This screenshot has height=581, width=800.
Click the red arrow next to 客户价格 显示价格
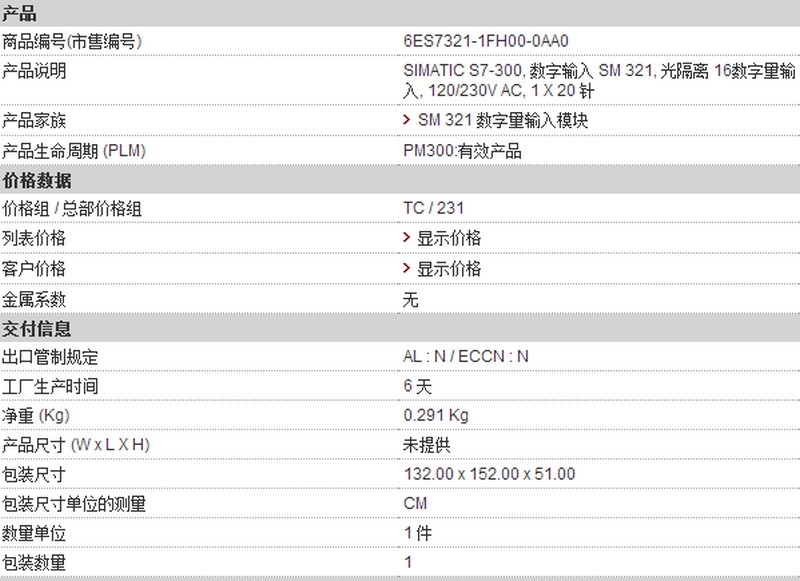pyautogui.click(x=407, y=267)
